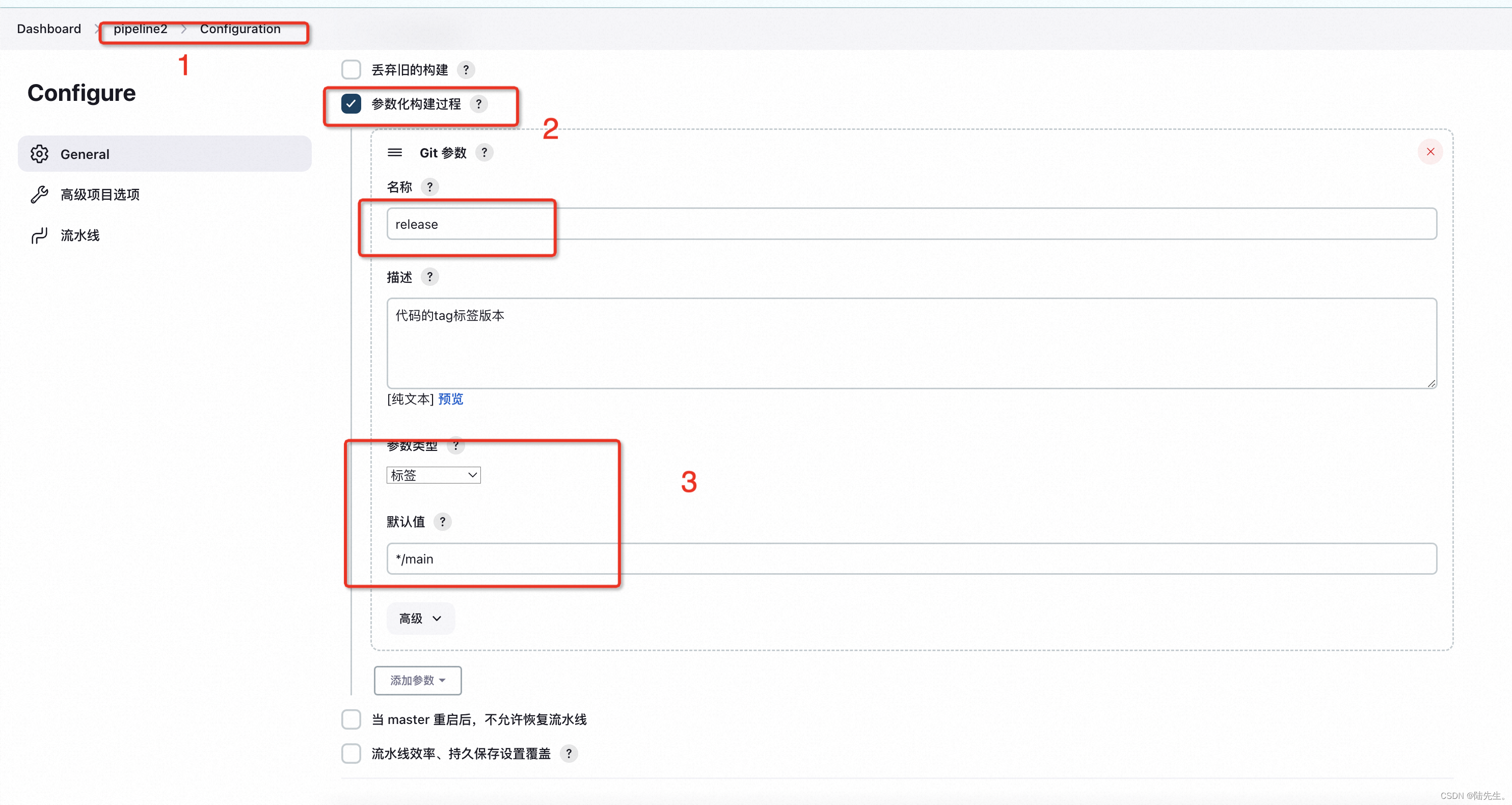Toggle 当 master 重启后不允许恢复流水线

[x=352, y=719]
